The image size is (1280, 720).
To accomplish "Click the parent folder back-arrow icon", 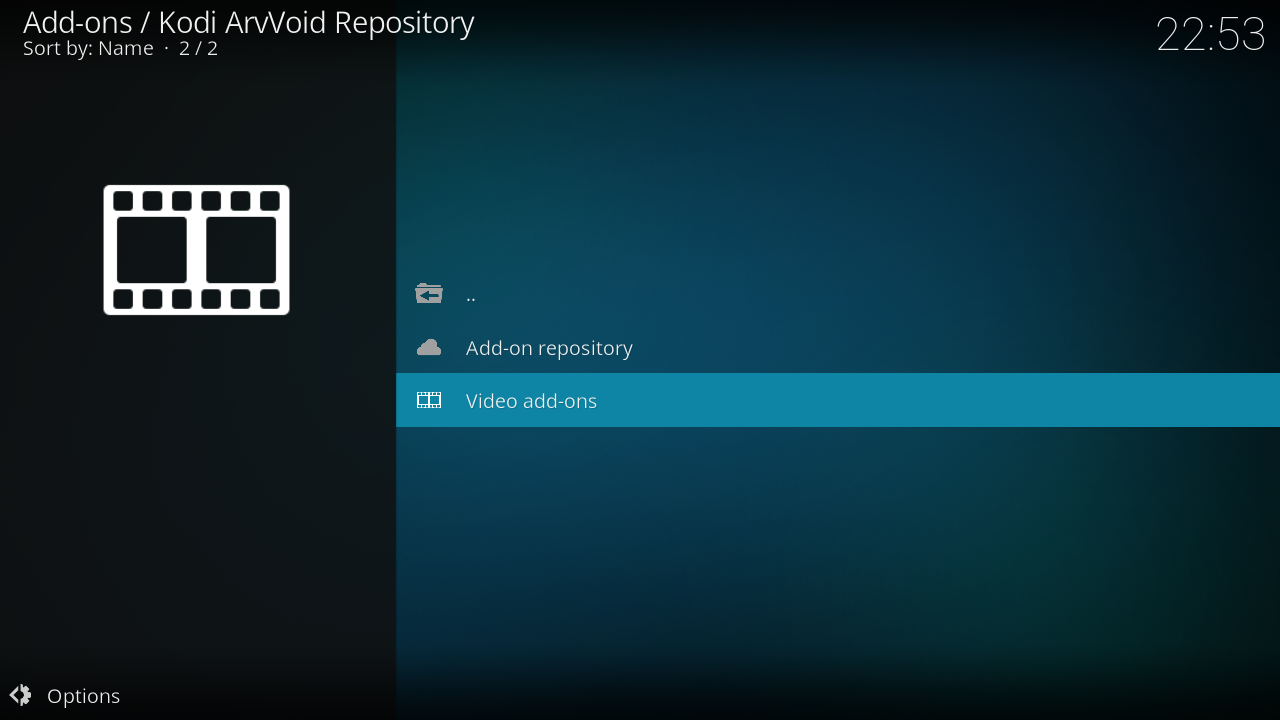I will 429,294.
